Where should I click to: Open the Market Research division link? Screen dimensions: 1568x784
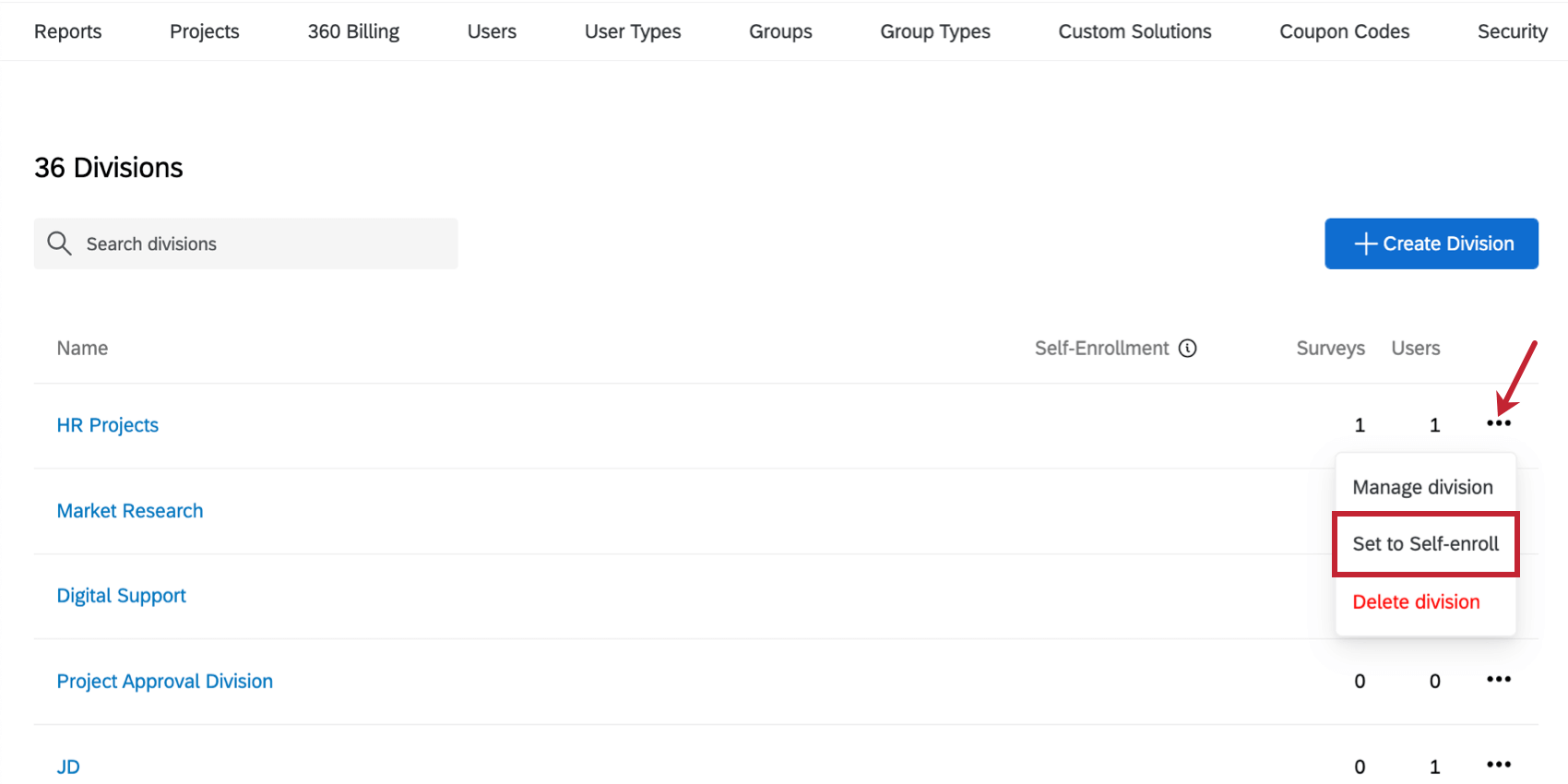pos(130,511)
